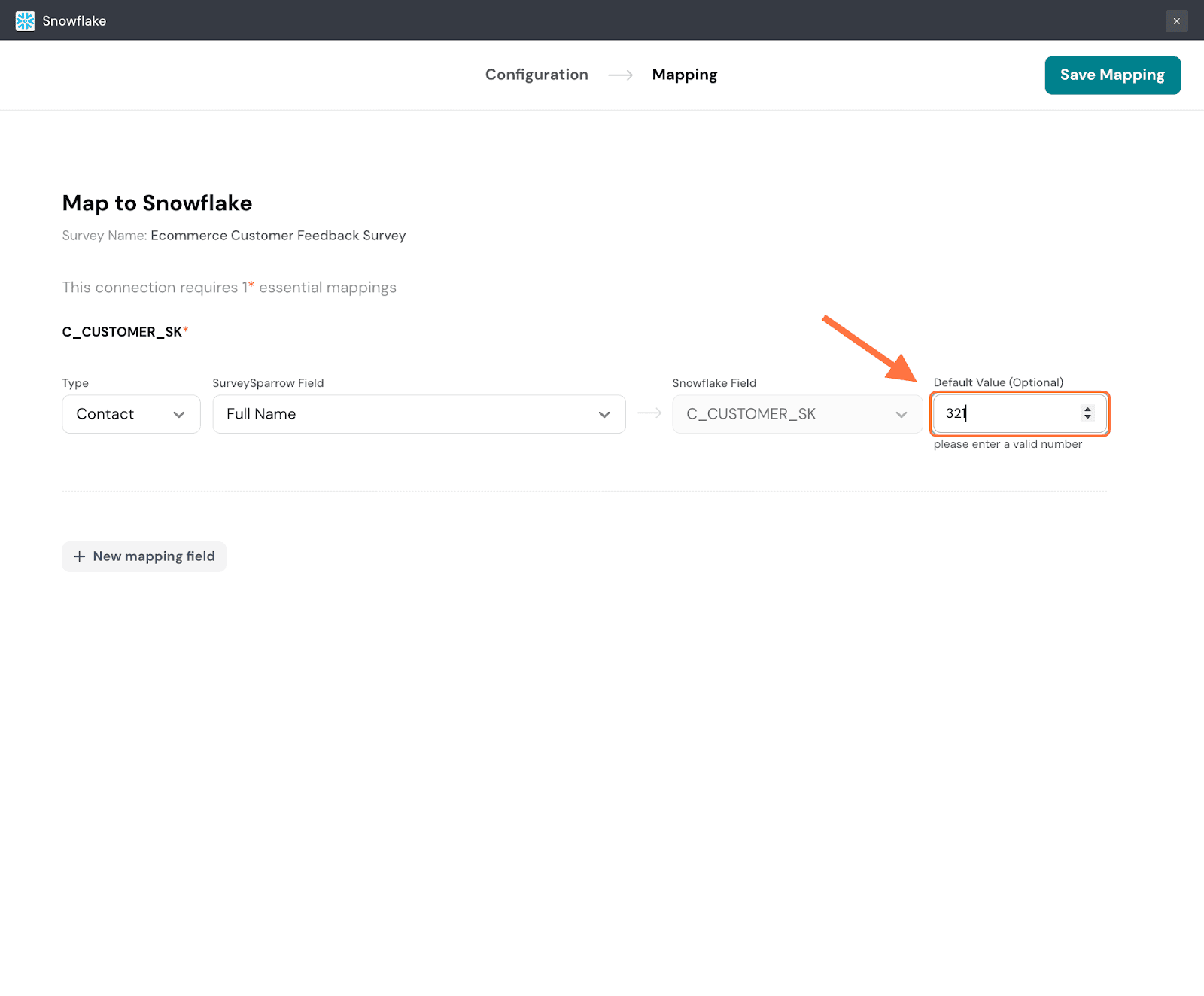Click the Save Mapping button
The height and width of the screenshot is (996, 1204).
(x=1111, y=75)
